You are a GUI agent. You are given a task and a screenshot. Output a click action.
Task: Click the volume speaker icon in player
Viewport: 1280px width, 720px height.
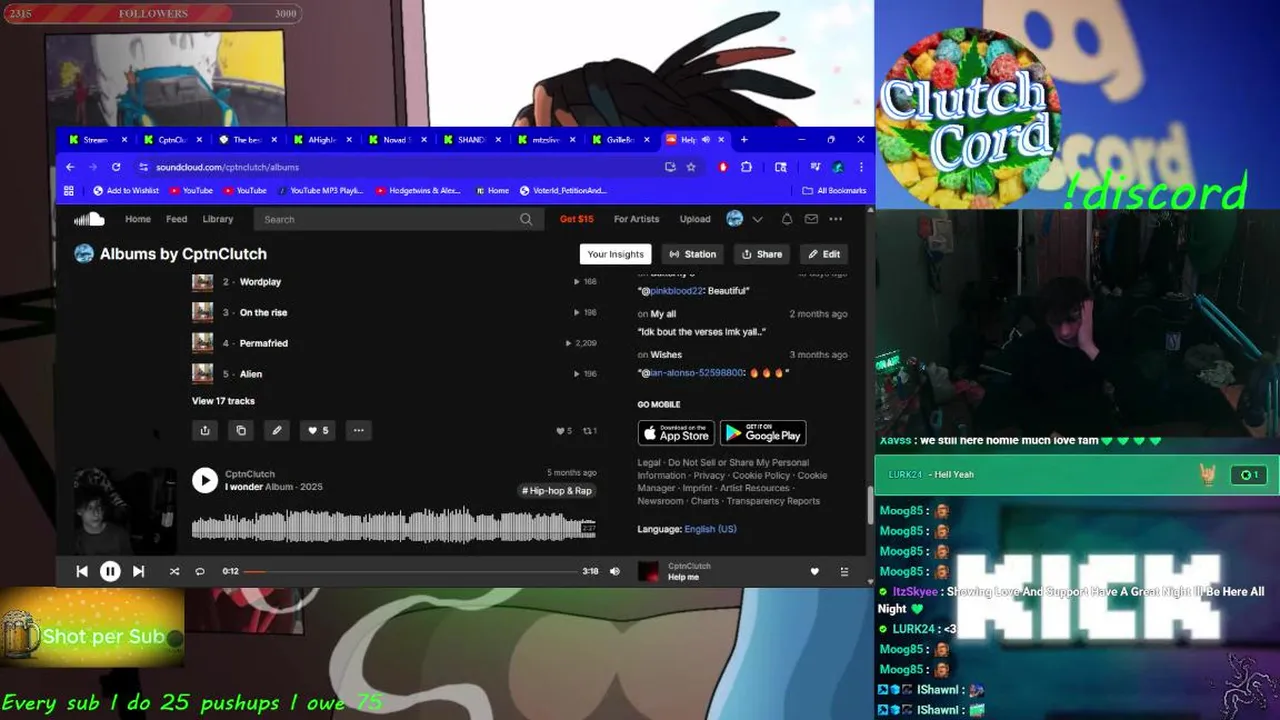(x=615, y=571)
